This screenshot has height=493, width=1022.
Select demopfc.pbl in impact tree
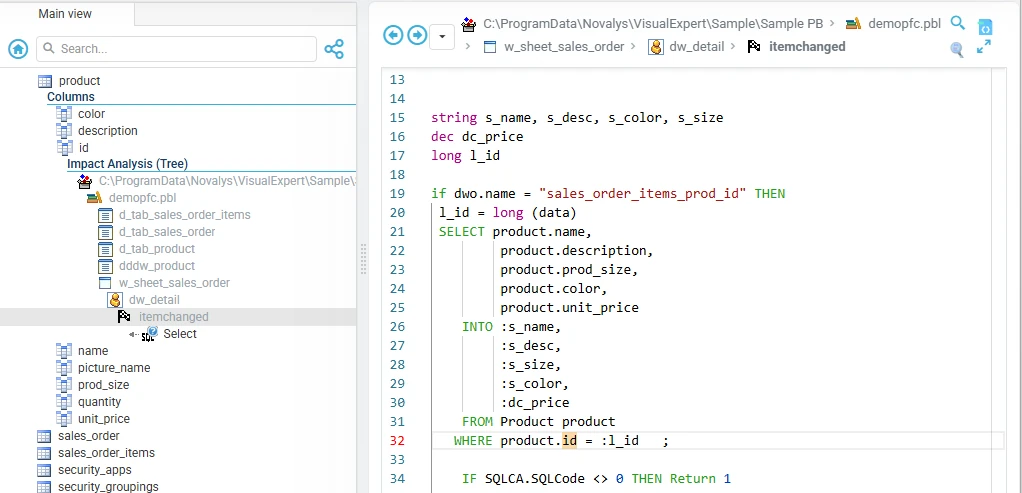pos(142,198)
